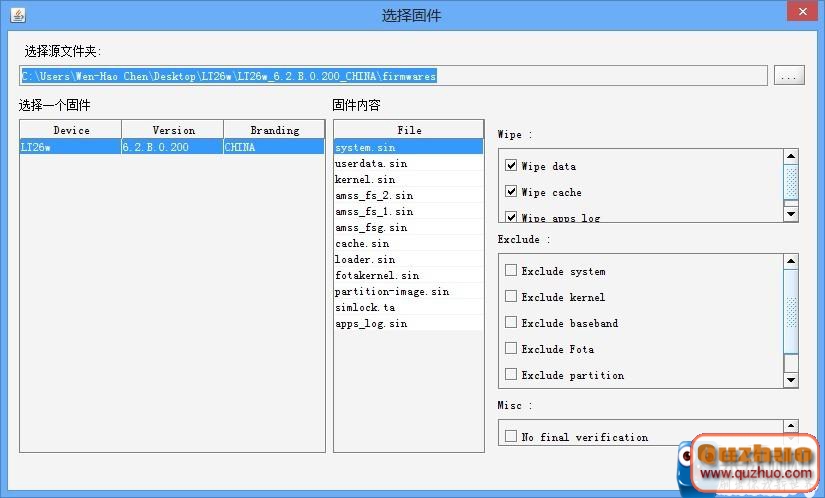Click the Wipe list scroll-down arrow
The image size is (825, 498).
[791, 214]
